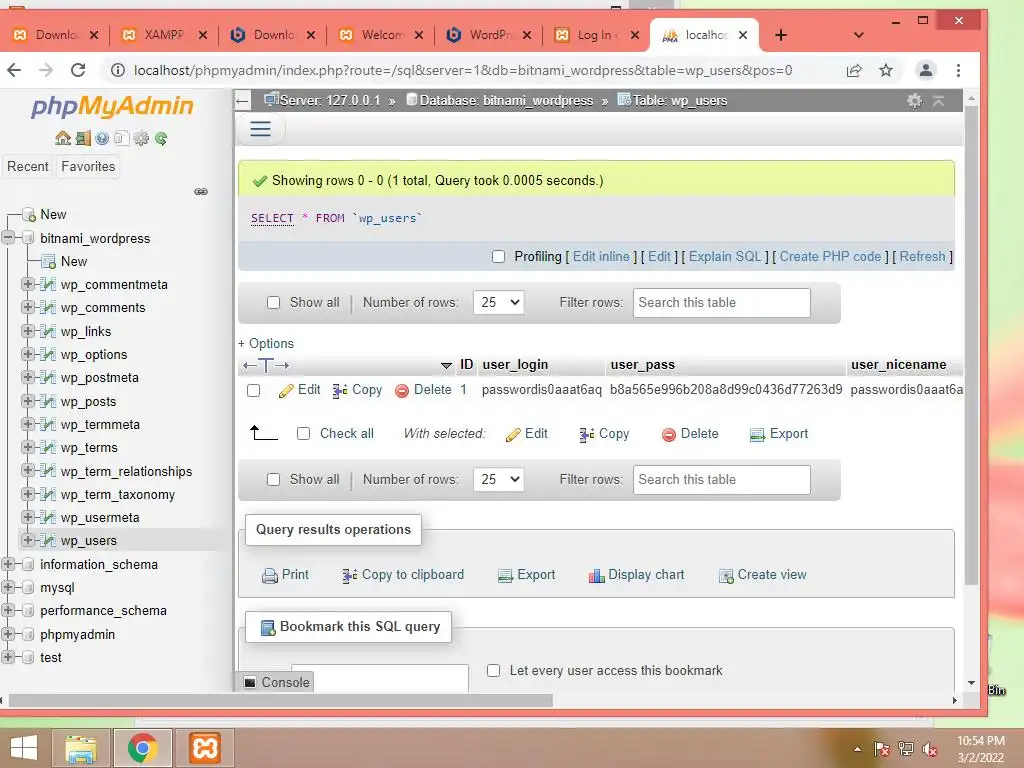Image resolution: width=1024 pixels, height=768 pixels.
Task: Open the Recent tab in sidebar
Action: click(x=27, y=167)
